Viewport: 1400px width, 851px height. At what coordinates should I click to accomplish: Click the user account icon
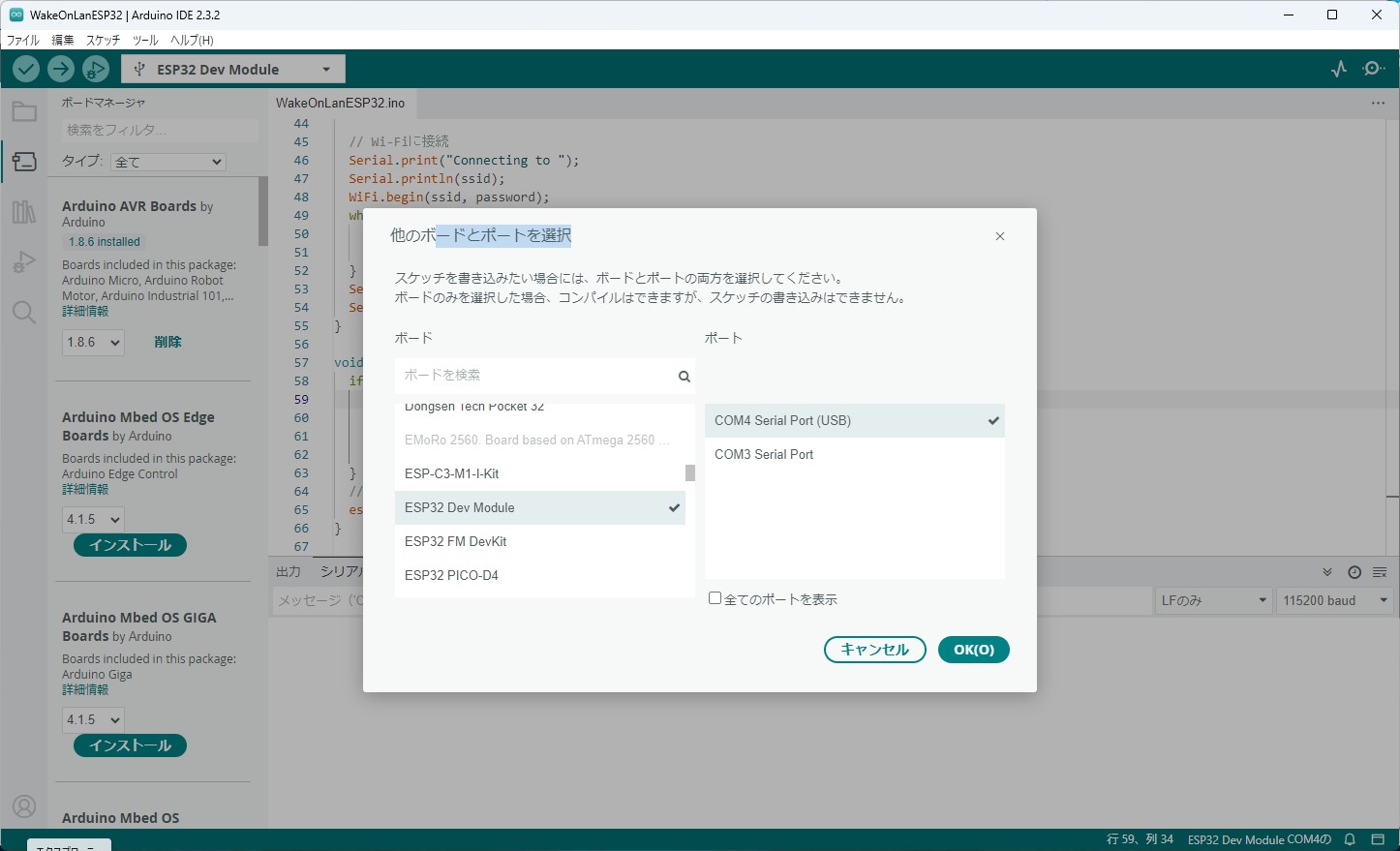[x=24, y=806]
